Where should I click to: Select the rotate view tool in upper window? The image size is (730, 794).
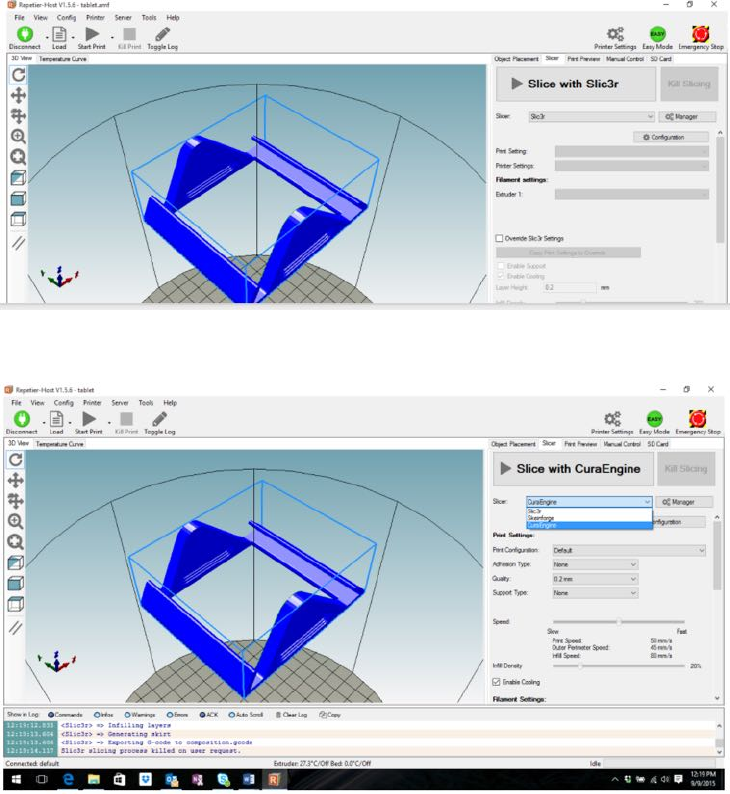[19, 75]
